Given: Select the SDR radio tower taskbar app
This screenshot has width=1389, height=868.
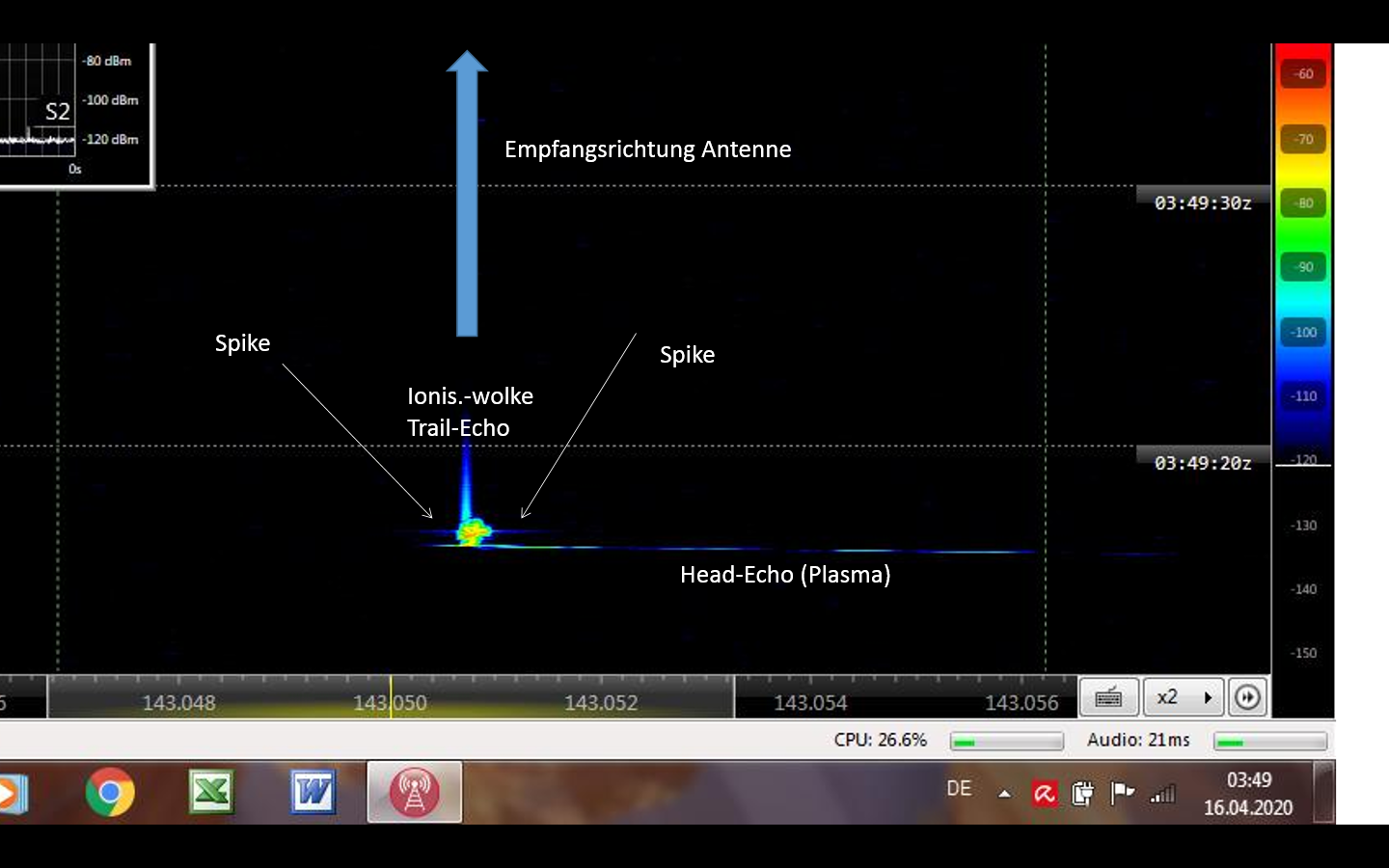Looking at the screenshot, I should coord(414,792).
